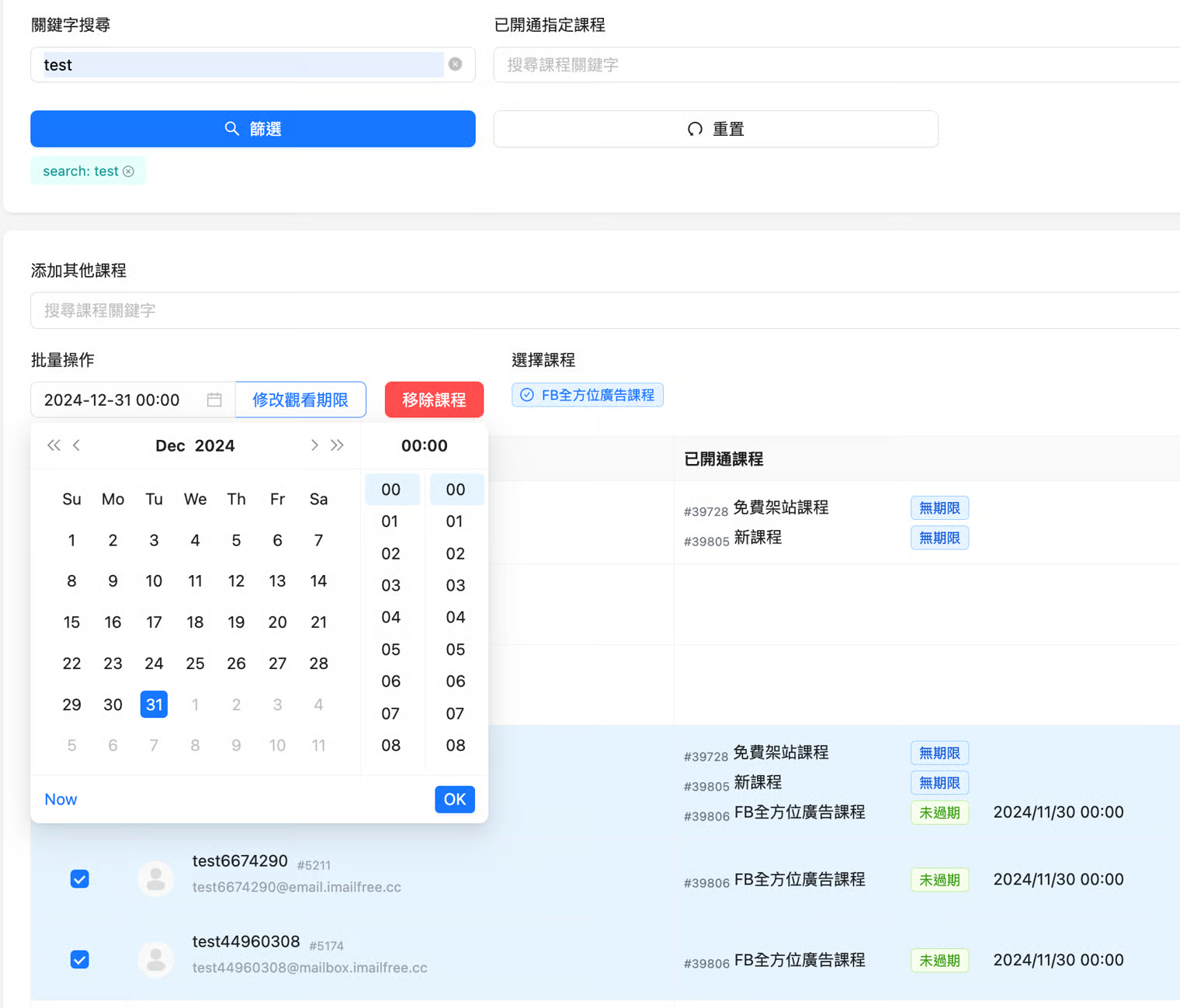Viewport: 1180px width, 1008px height.
Task: Select hour 03 in time column
Action: pyautogui.click(x=391, y=585)
